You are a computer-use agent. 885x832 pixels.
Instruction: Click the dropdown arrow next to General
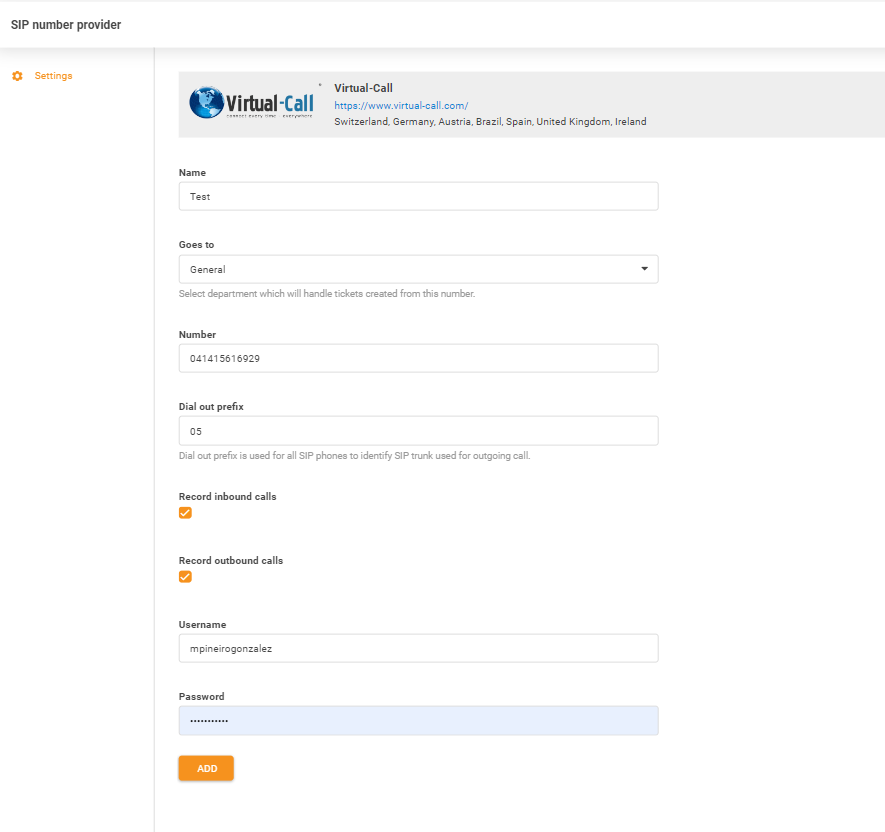[x=645, y=268]
